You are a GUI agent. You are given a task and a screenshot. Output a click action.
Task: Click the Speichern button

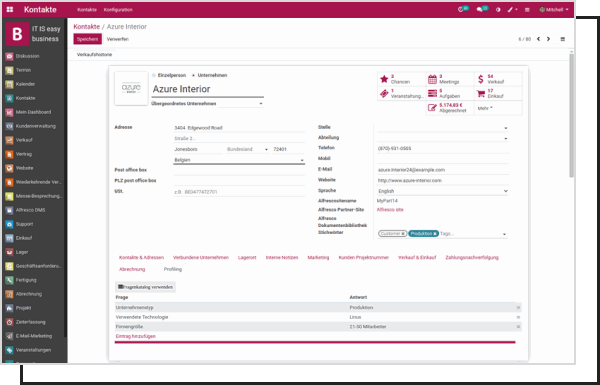click(x=88, y=39)
